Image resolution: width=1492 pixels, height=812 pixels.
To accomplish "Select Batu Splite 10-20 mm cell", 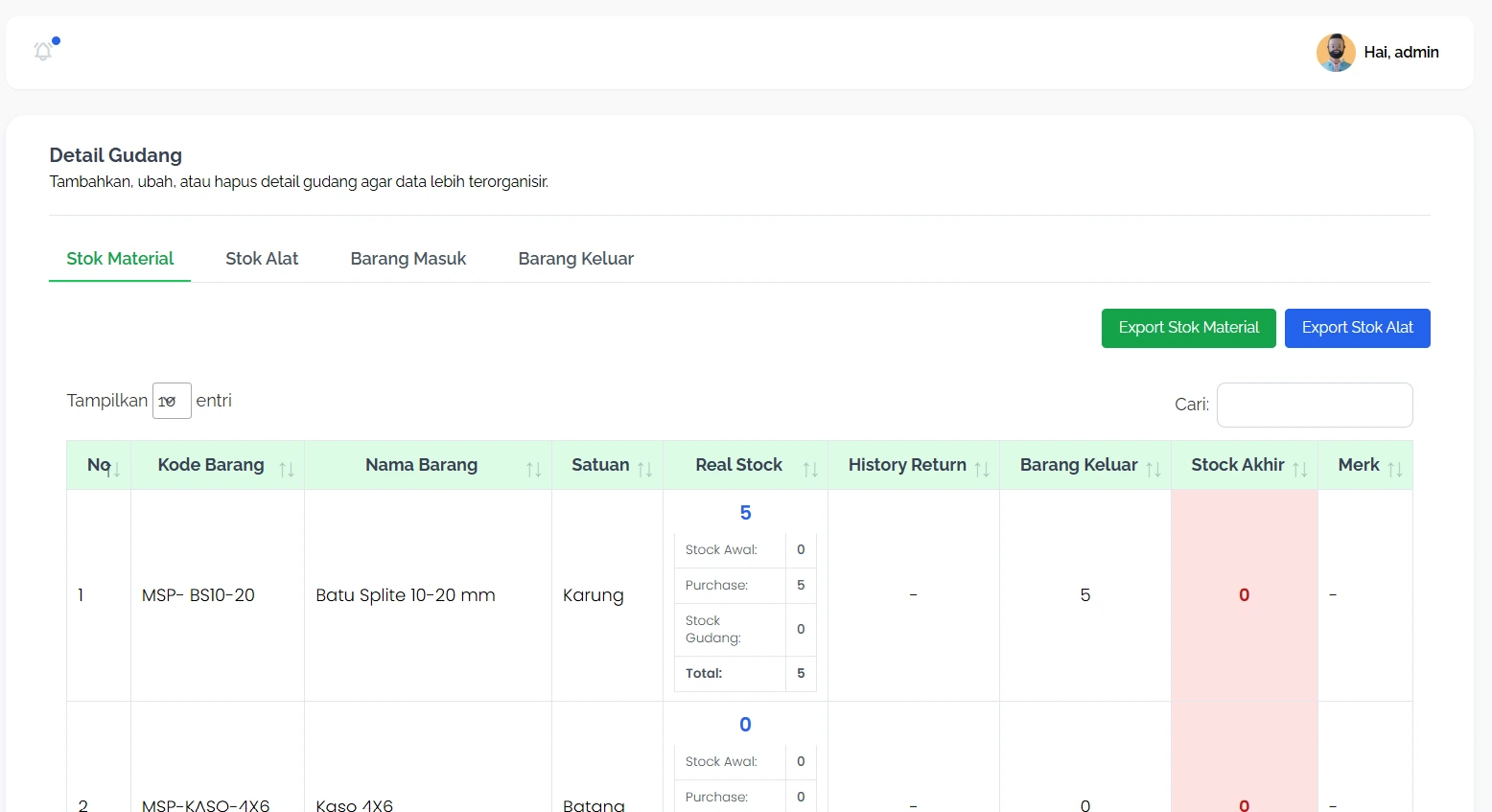I will pos(428,595).
